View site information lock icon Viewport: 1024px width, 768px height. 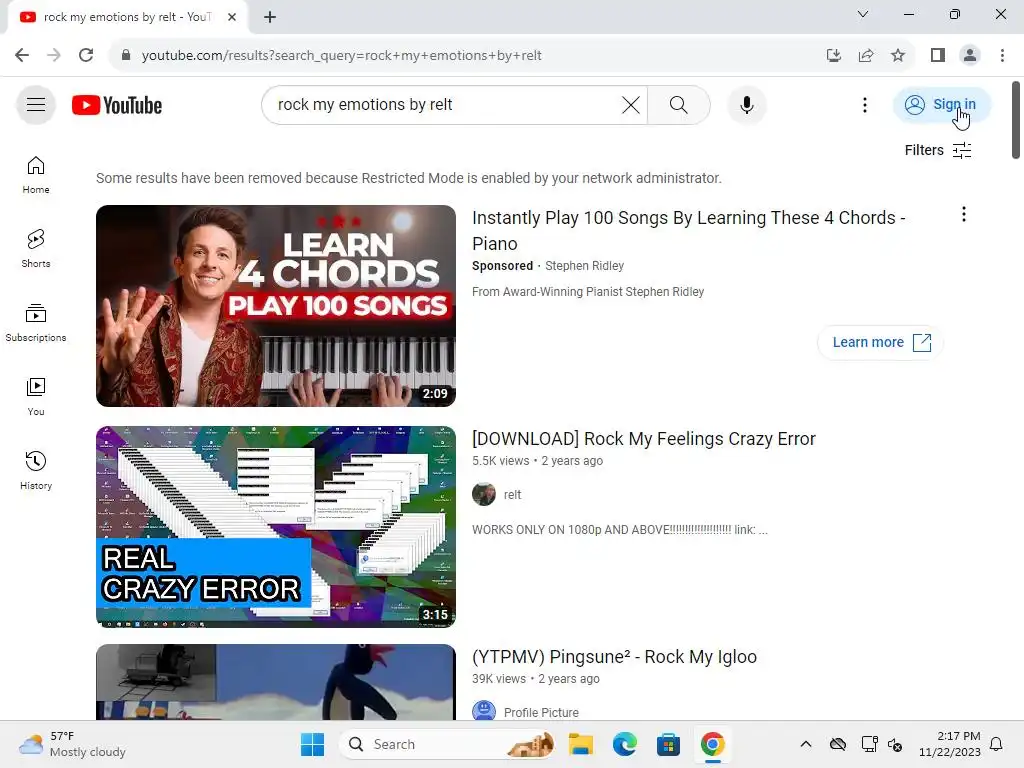coord(126,56)
